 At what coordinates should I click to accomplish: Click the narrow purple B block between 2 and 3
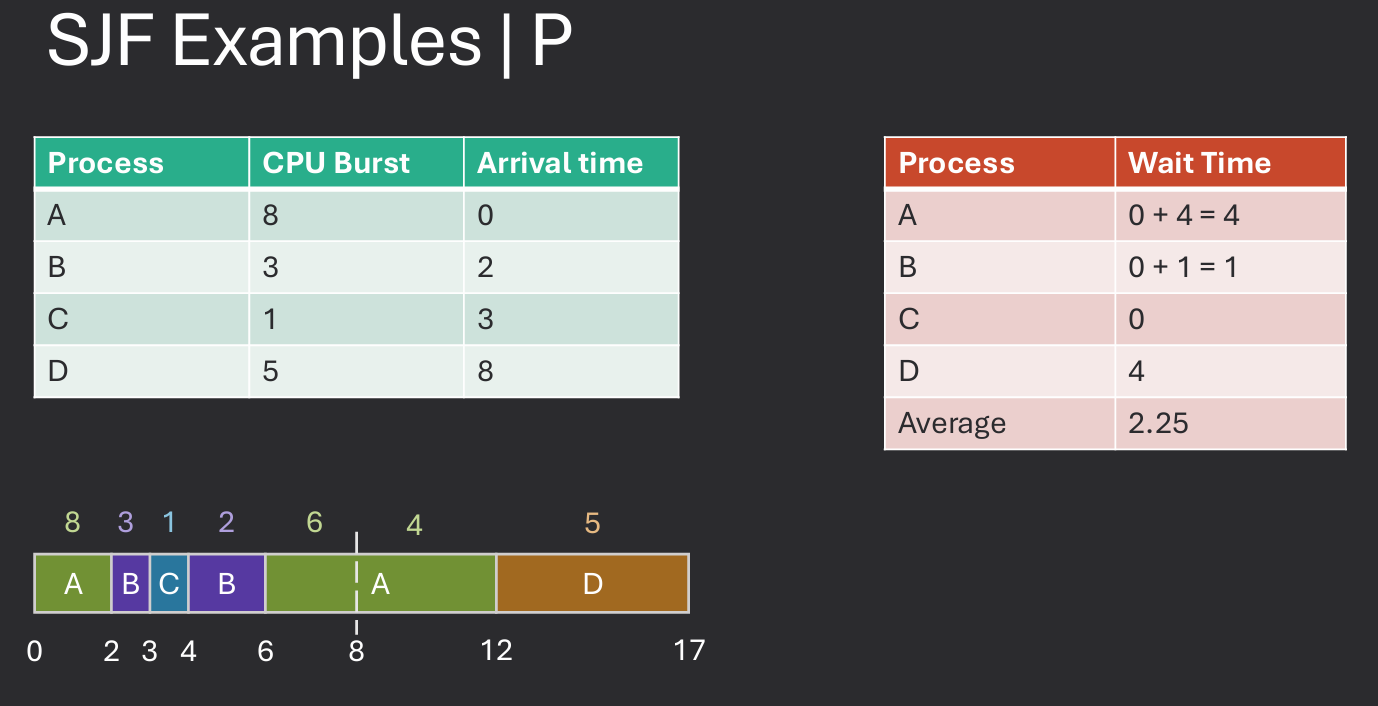click(x=131, y=583)
